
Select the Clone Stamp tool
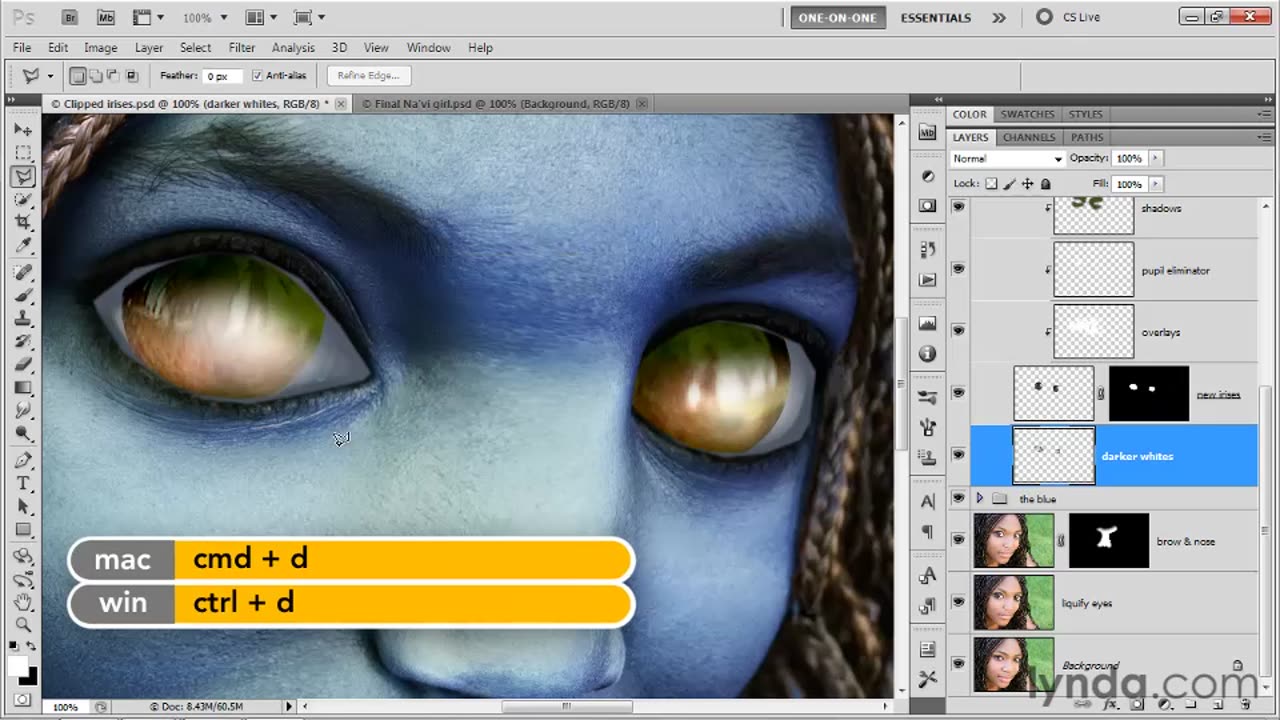23,319
